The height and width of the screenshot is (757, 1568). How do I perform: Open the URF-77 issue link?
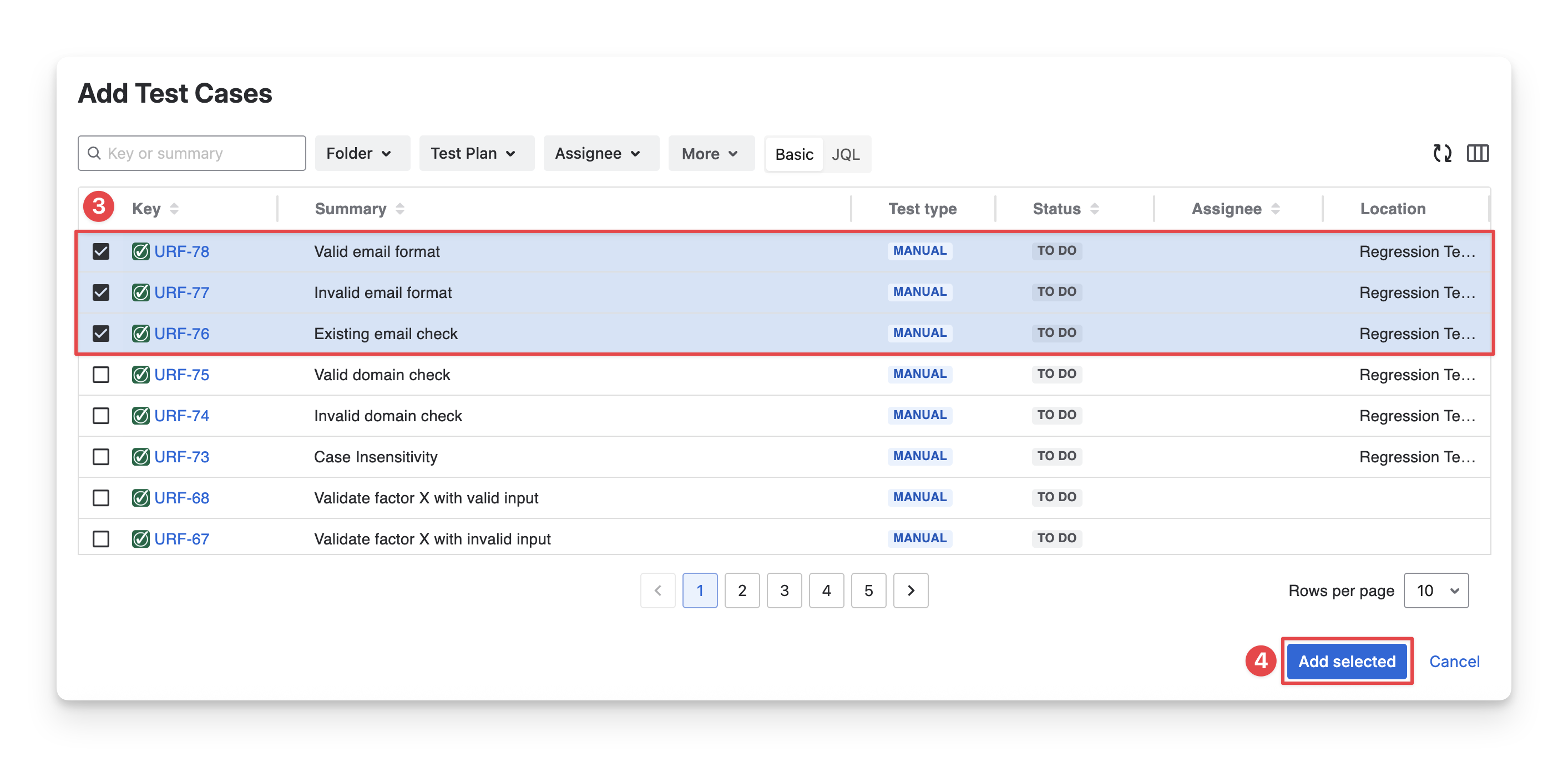coord(181,293)
